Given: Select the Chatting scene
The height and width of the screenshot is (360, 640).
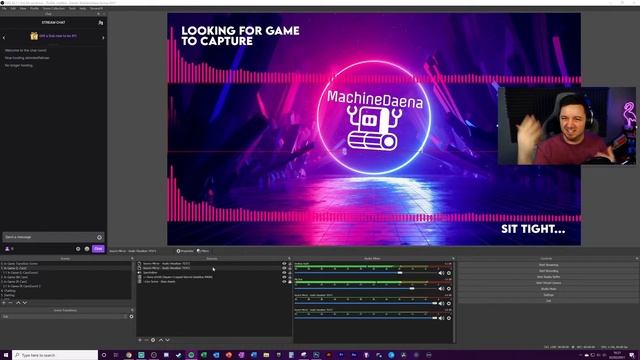Looking at the screenshot, I should (x=66, y=291).
